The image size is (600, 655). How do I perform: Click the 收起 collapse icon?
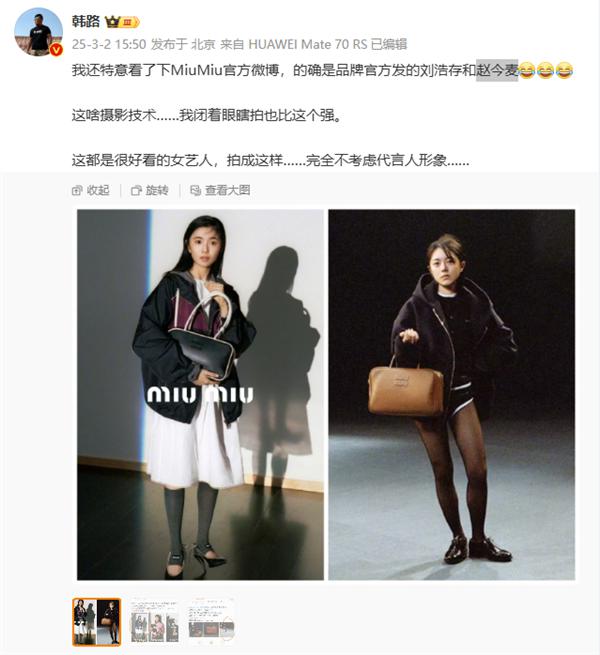click(77, 190)
